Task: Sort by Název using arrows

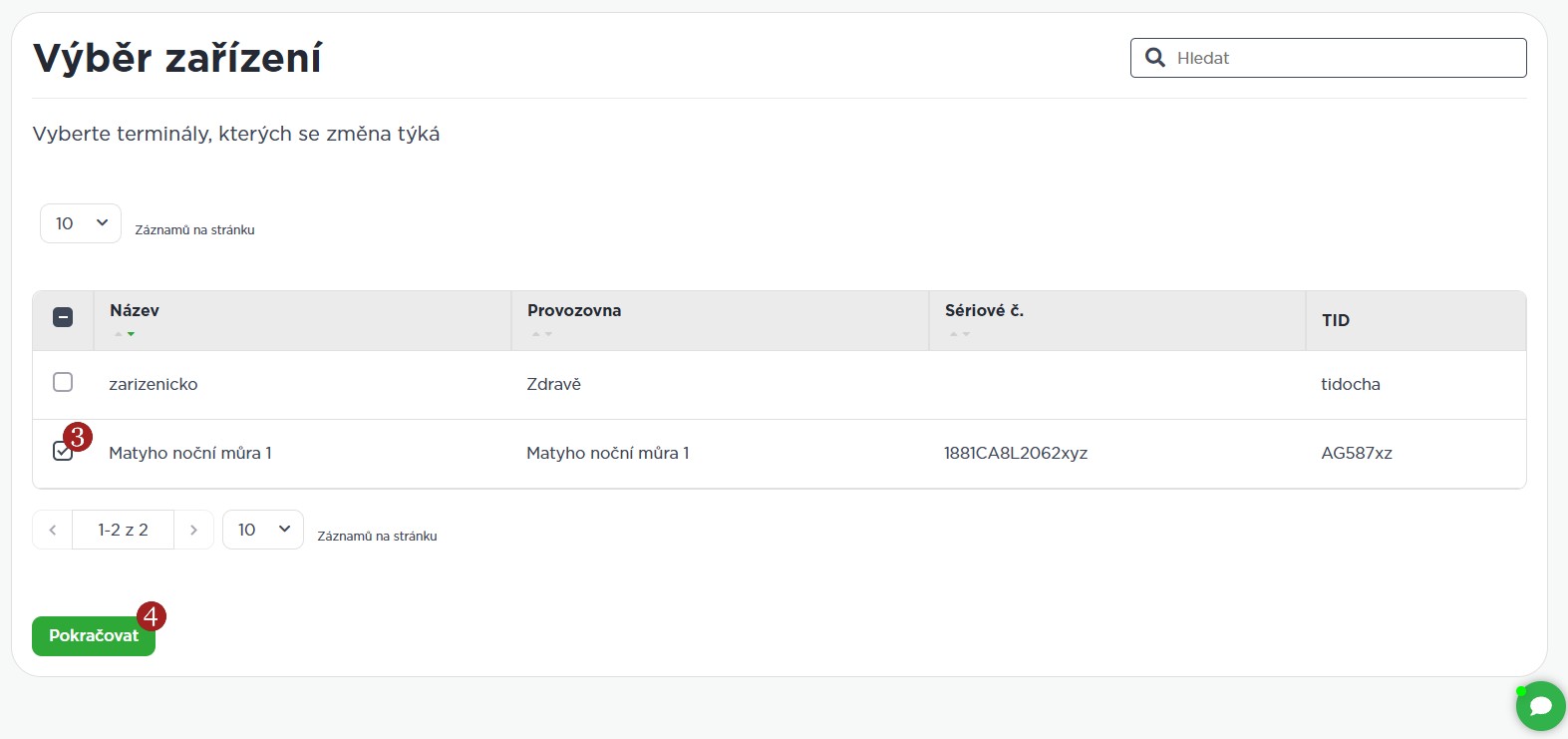Action: (x=125, y=334)
